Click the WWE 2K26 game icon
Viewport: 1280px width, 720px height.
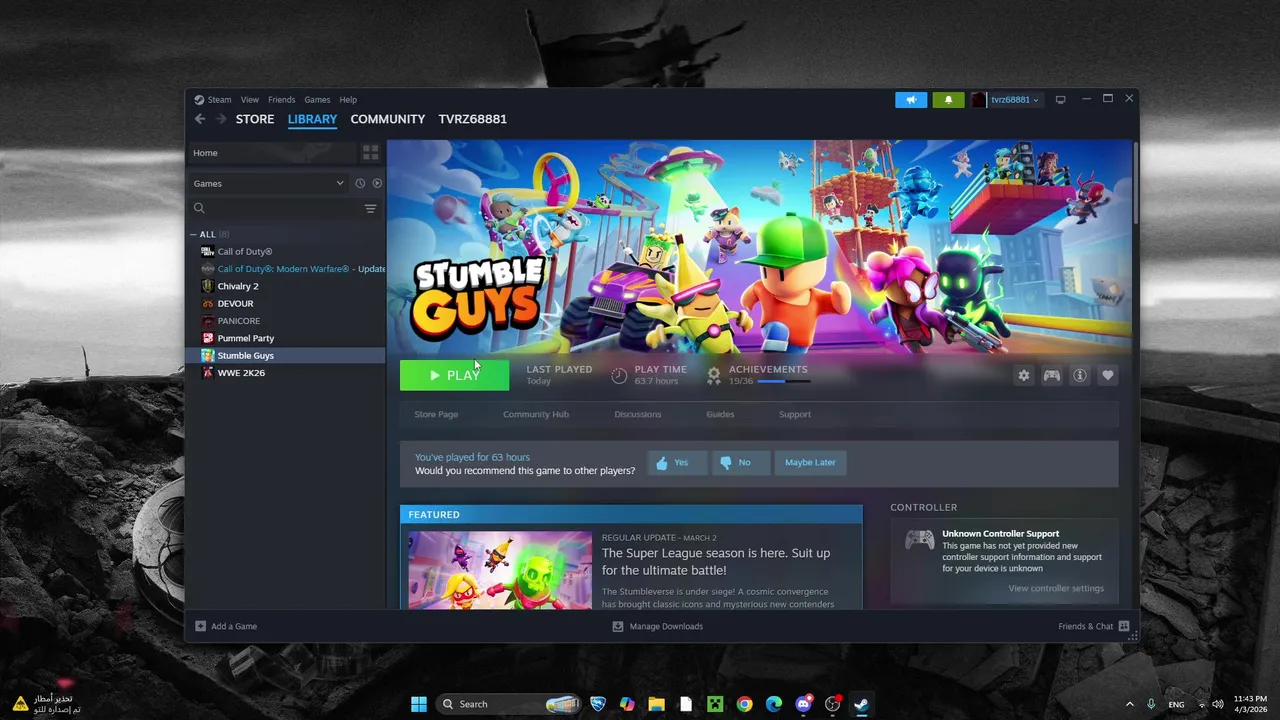click(207, 373)
